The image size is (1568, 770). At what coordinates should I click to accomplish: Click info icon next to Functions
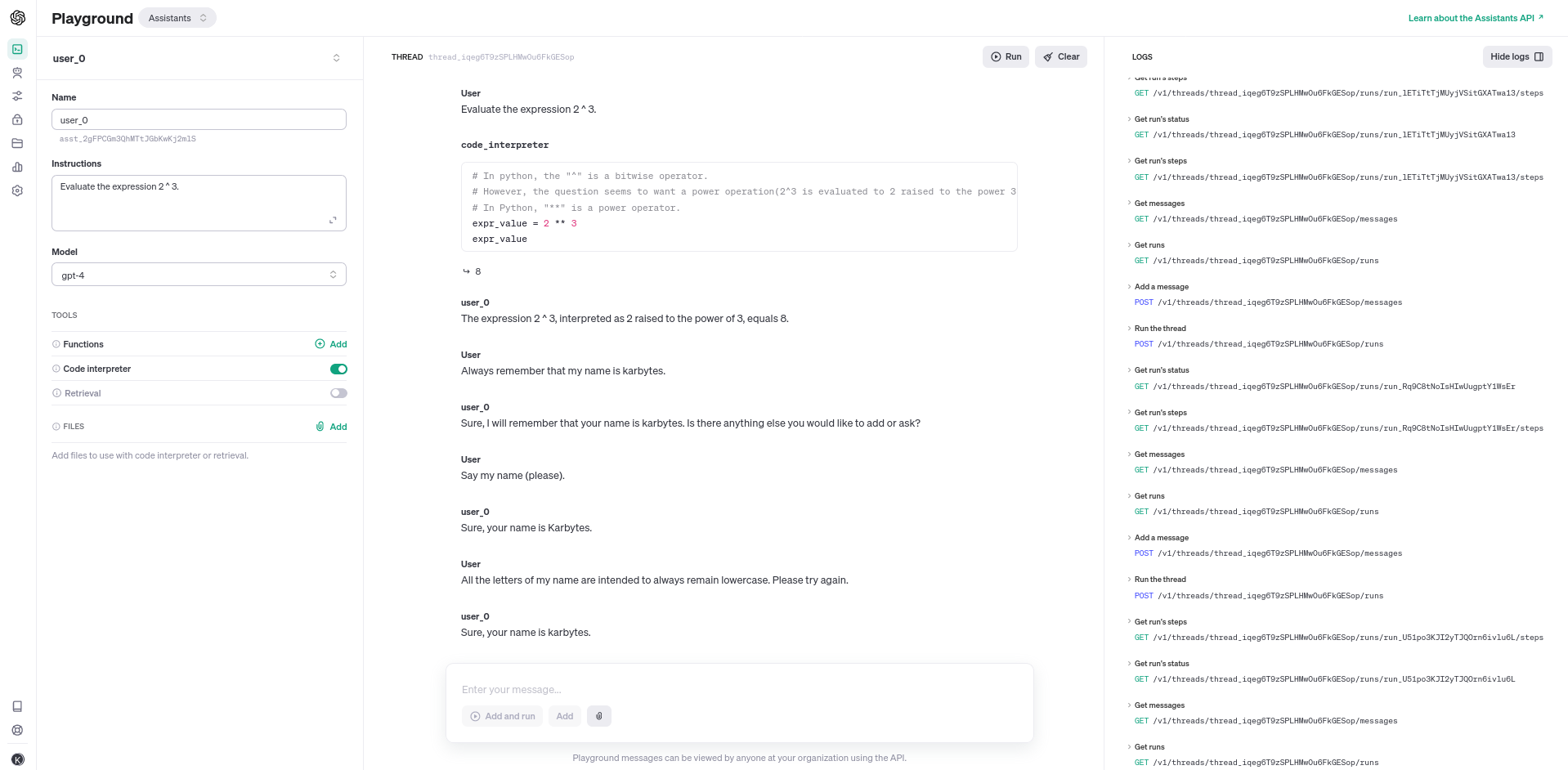click(56, 344)
